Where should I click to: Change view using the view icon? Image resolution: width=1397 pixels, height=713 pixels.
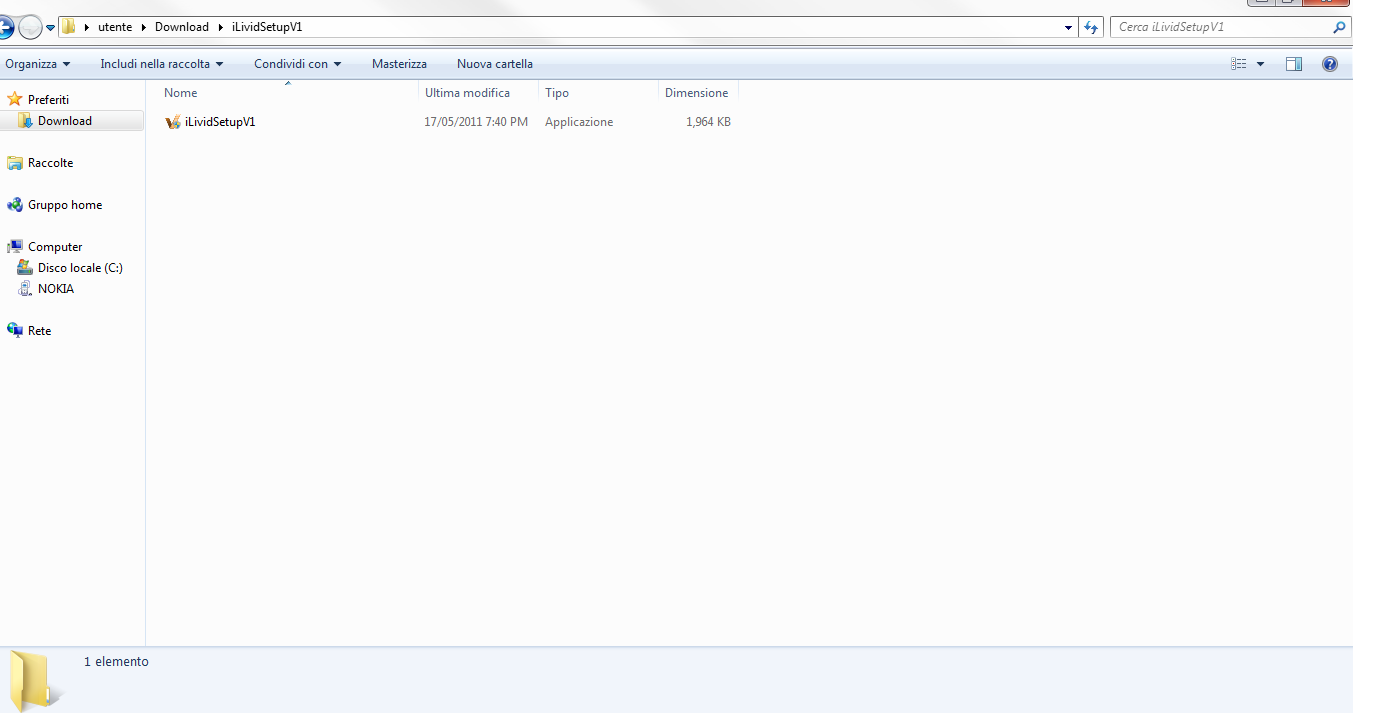click(x=1239, y=64)
